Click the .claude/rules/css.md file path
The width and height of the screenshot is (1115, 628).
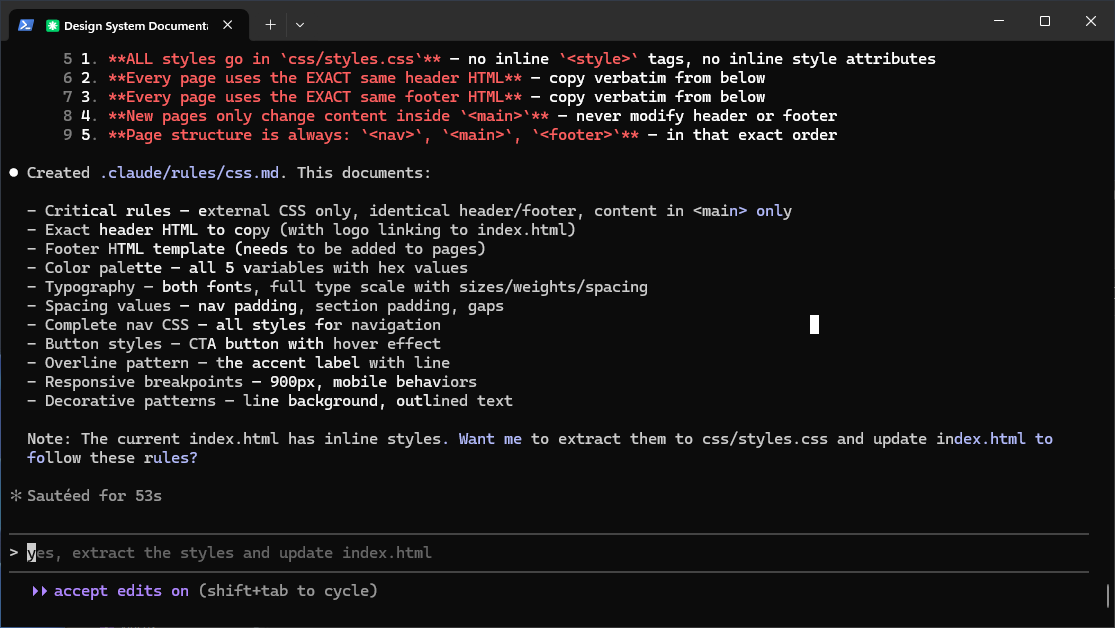point(190,173)
